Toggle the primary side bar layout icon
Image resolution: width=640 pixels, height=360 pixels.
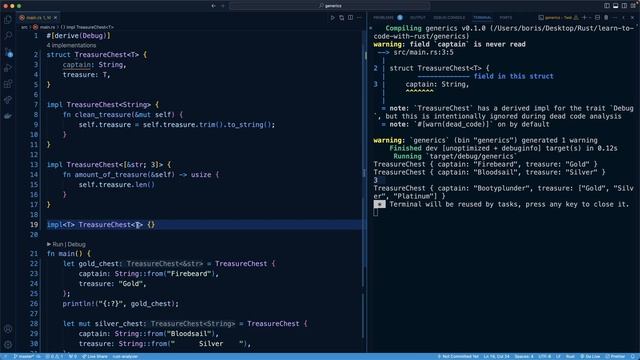607,6
